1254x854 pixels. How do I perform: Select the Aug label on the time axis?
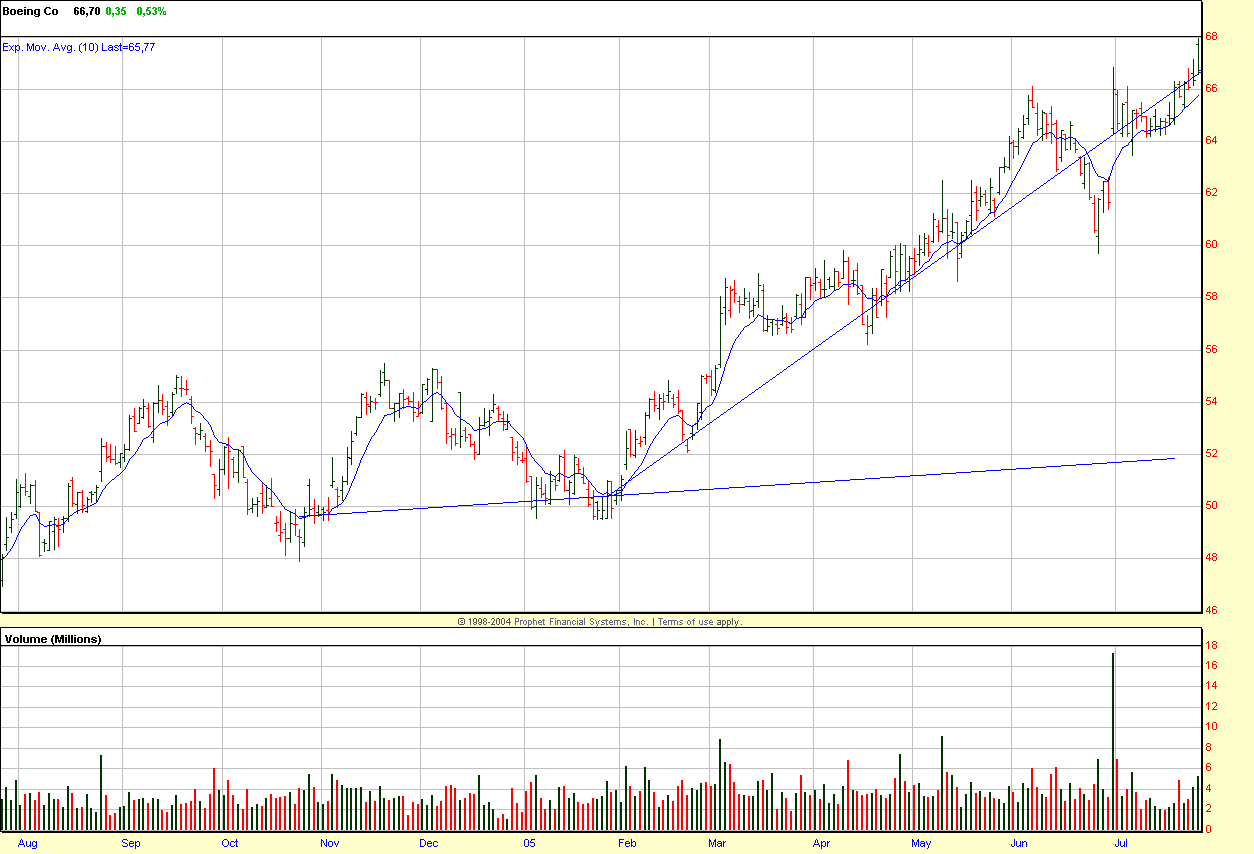coord(28,843)
